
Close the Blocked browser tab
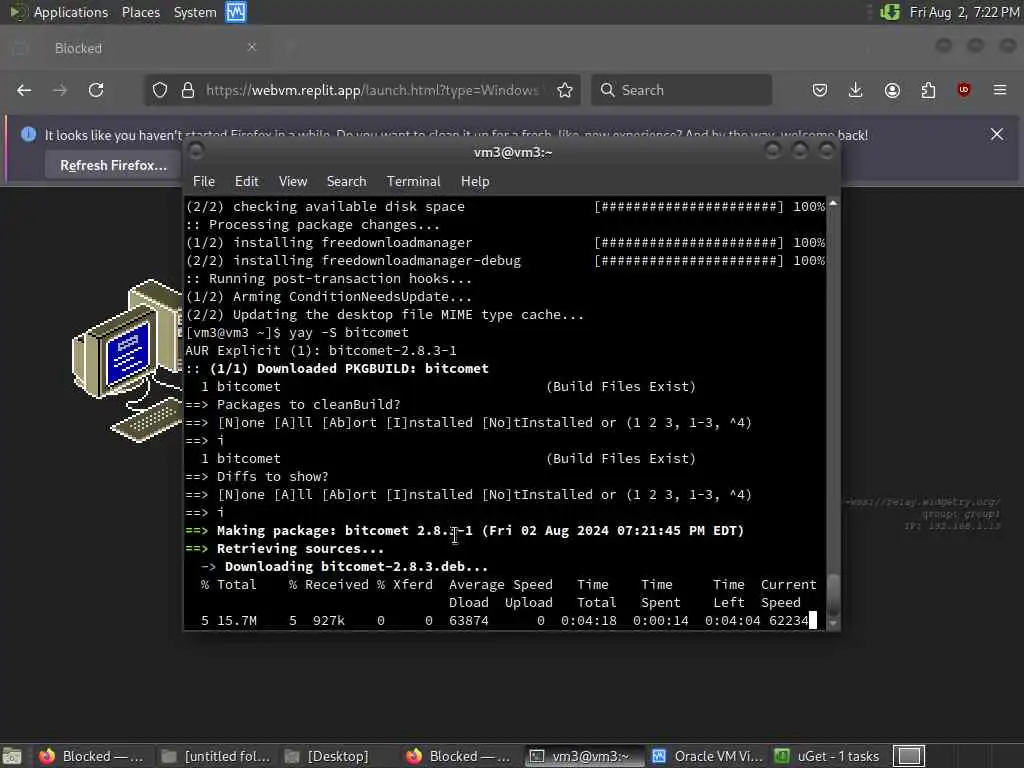click(x=251, y=47)
